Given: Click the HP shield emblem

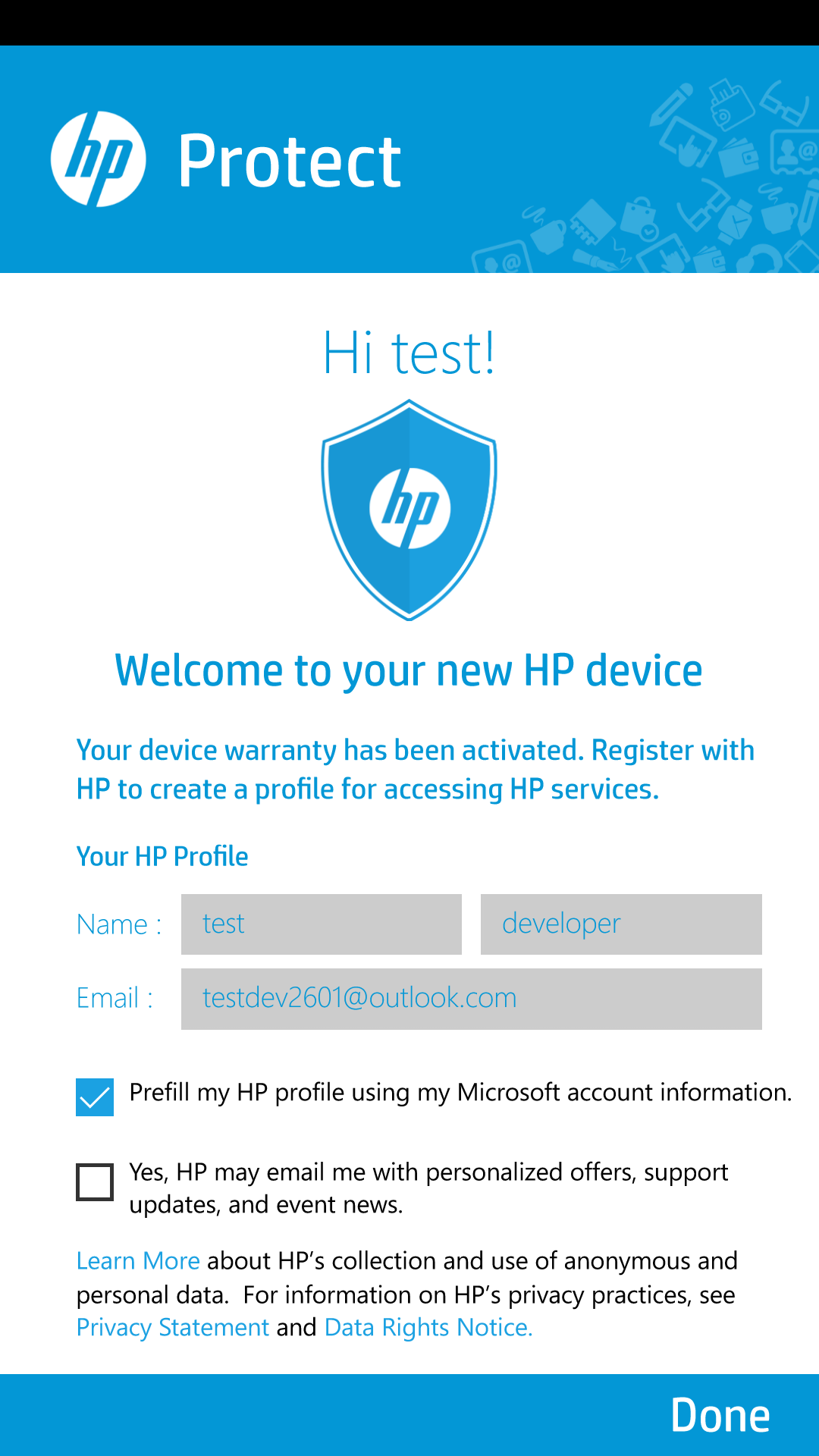Looking at the screenshot, I should [x=409, y=510].
